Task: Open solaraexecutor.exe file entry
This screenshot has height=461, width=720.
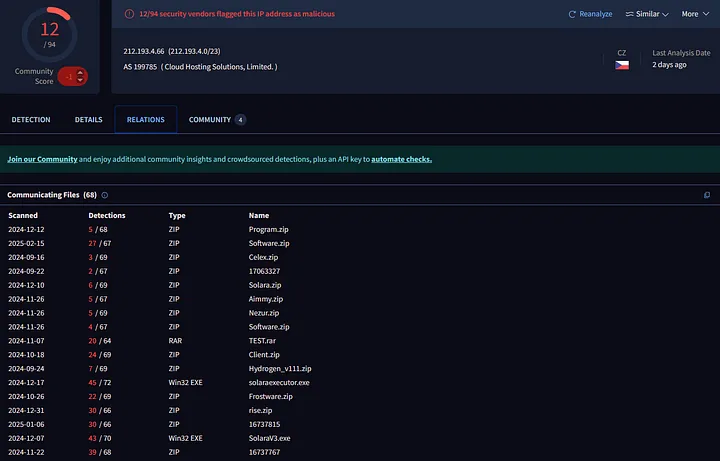Action: tap(279, 382)
